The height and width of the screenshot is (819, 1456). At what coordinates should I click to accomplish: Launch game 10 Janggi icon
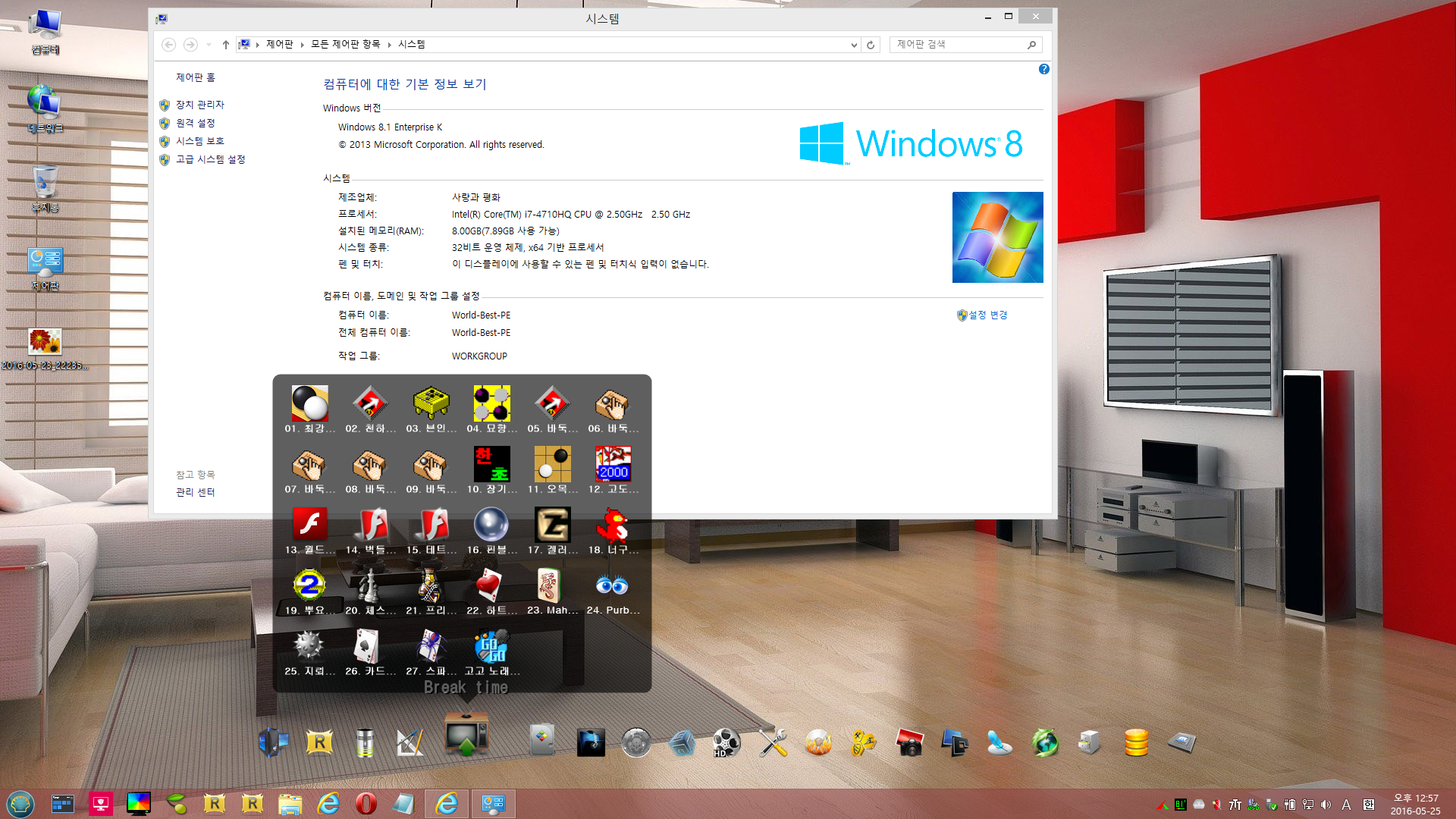coord(492,464)
